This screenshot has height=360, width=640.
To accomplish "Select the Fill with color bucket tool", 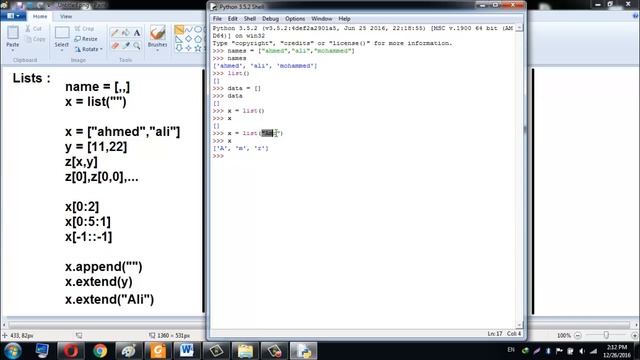I will click(126, 33).
